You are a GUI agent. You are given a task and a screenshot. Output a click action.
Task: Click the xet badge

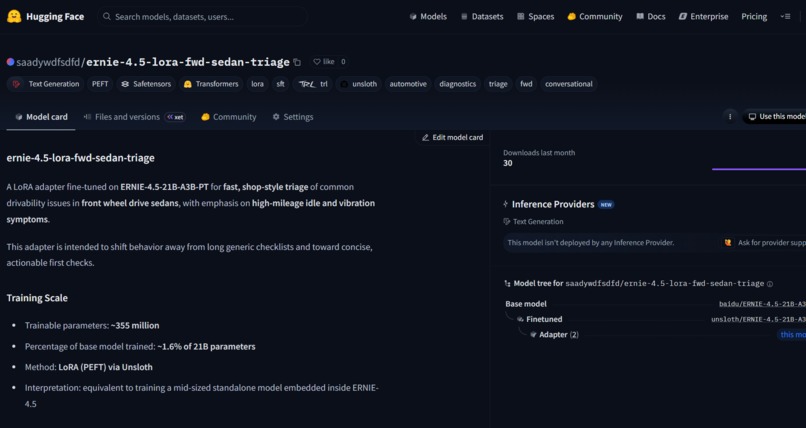tap(175, 117)
